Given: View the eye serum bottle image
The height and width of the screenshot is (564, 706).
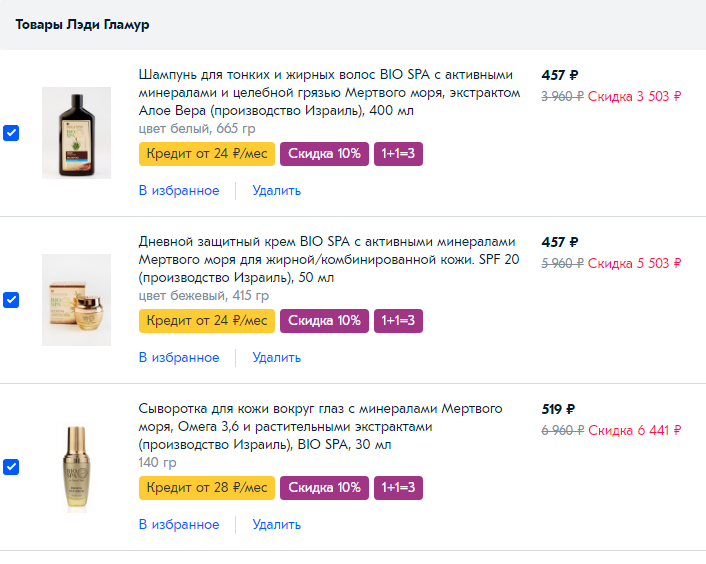Looking at the screenshot, I should coord(76,467).
